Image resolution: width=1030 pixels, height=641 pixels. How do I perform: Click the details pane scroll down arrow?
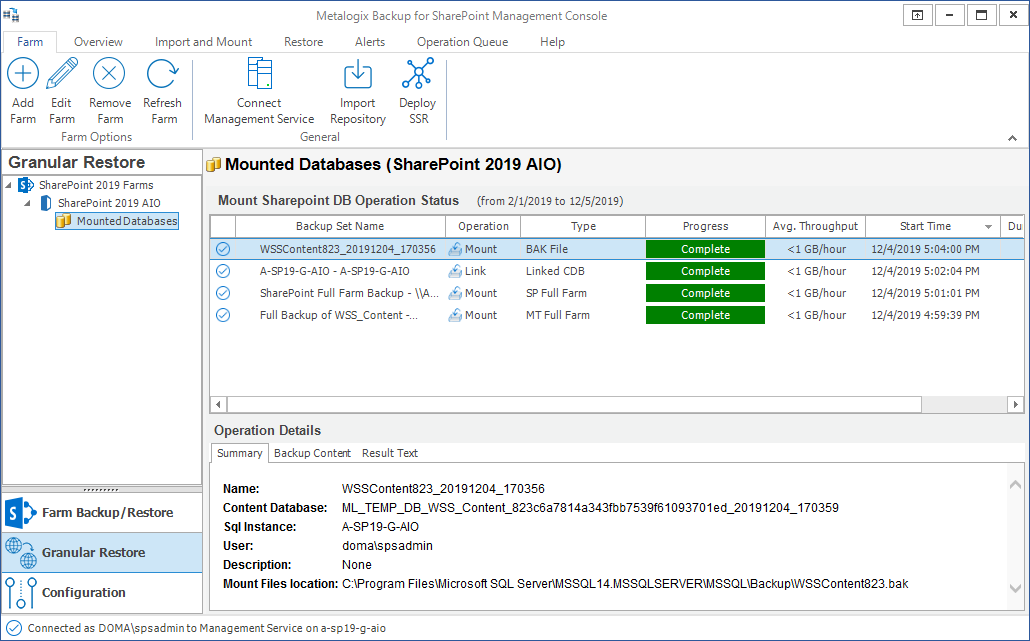pos(1015,588)
